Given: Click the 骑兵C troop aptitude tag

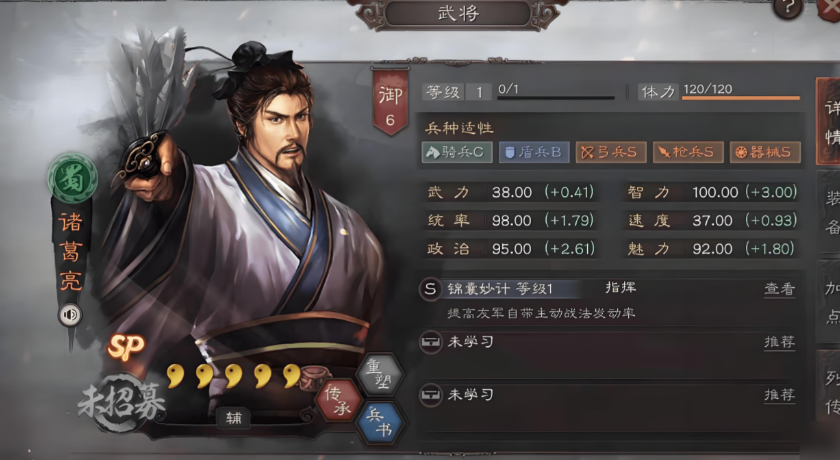Looking at the screenshot, I should pos(457,153).
